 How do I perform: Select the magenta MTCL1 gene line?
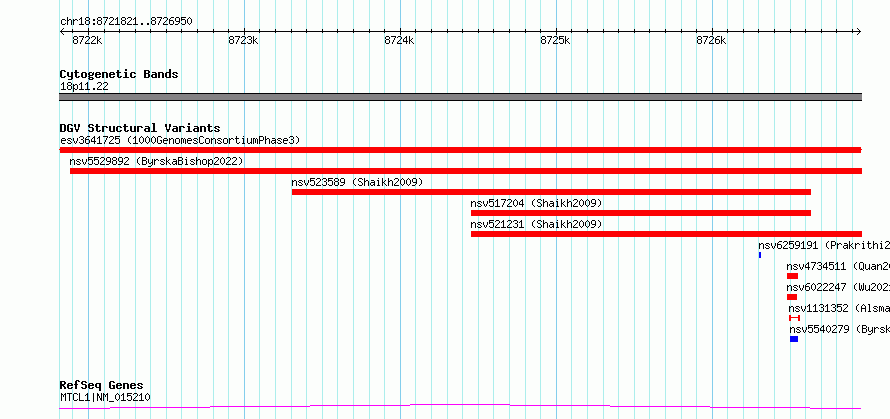click(460, 406)
